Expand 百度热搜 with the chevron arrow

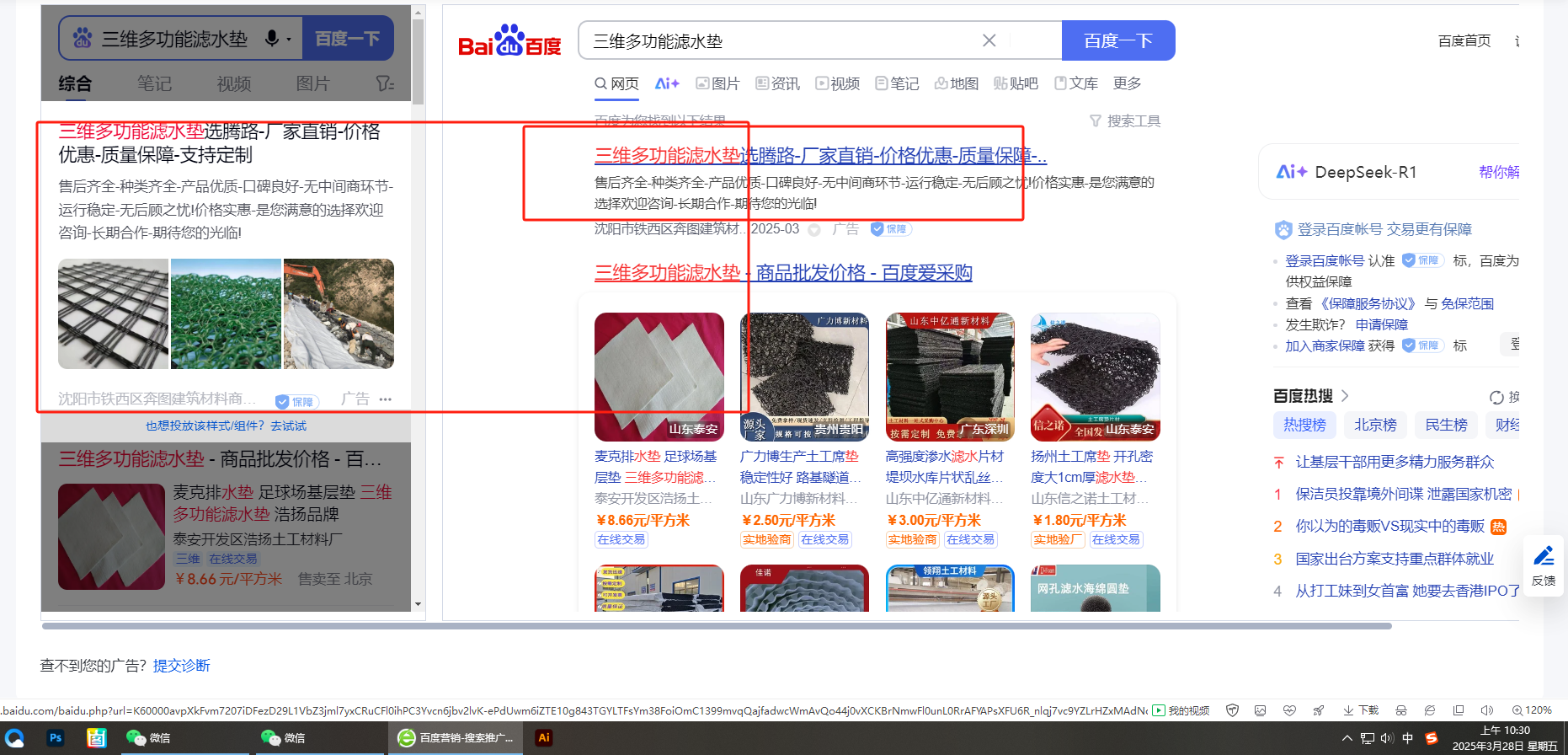pos(1345,396)
